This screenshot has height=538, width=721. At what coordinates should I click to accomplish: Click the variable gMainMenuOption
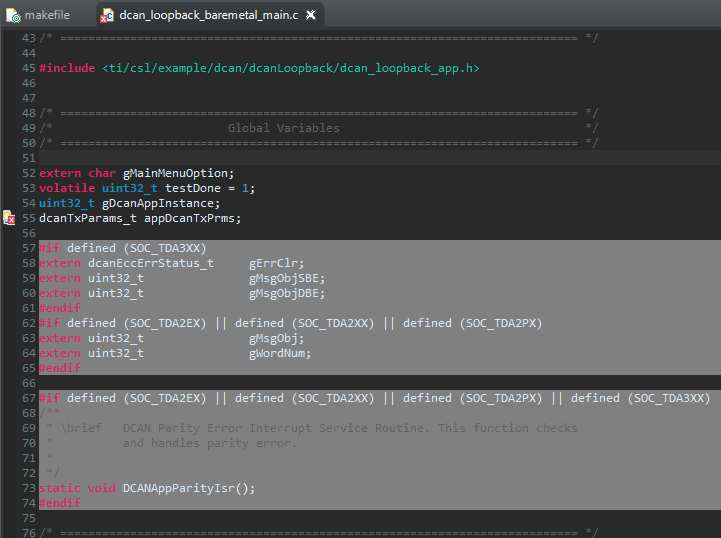(175, 173)
